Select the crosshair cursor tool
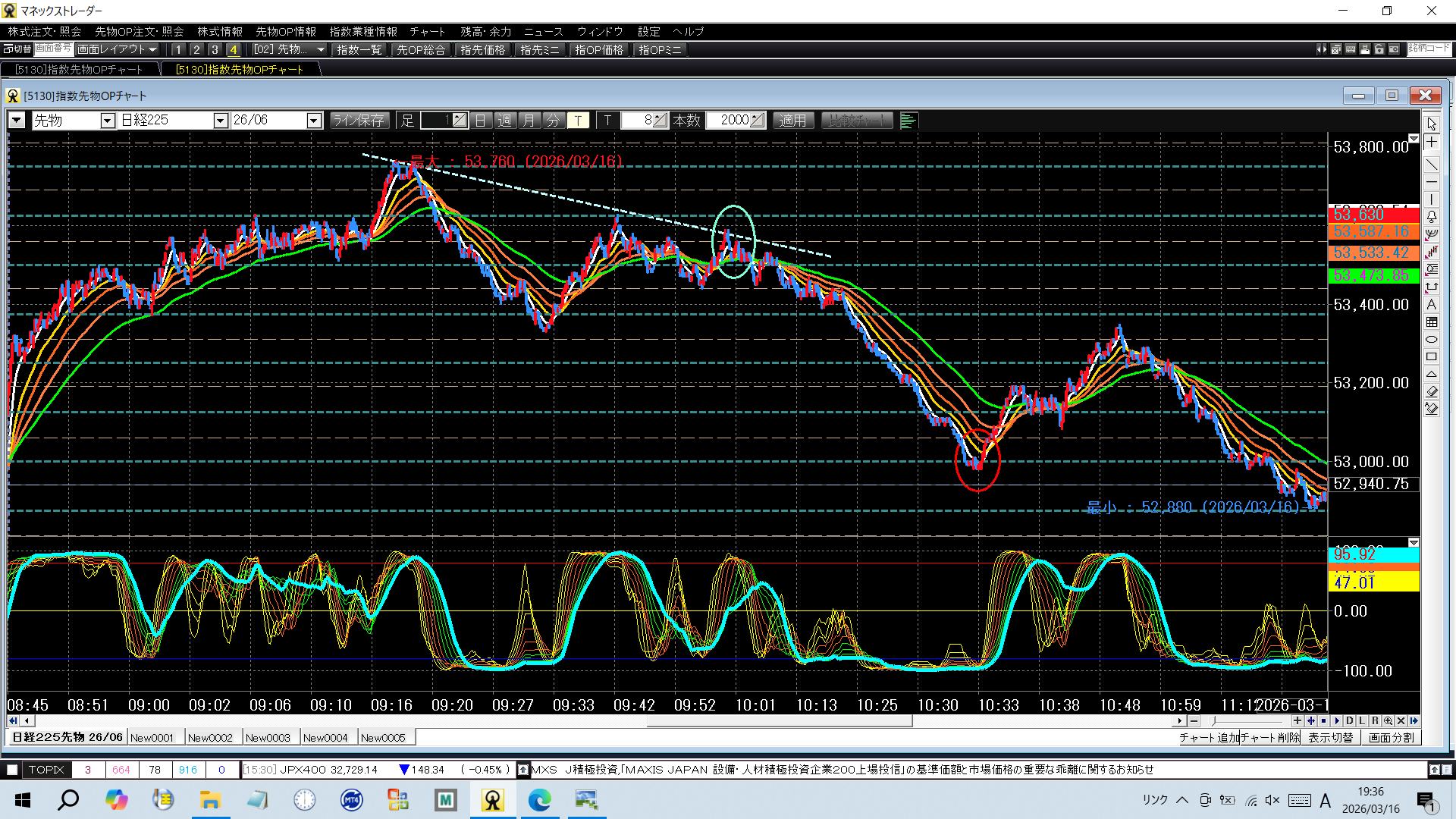The image size is (1456, 819). 1431,143
